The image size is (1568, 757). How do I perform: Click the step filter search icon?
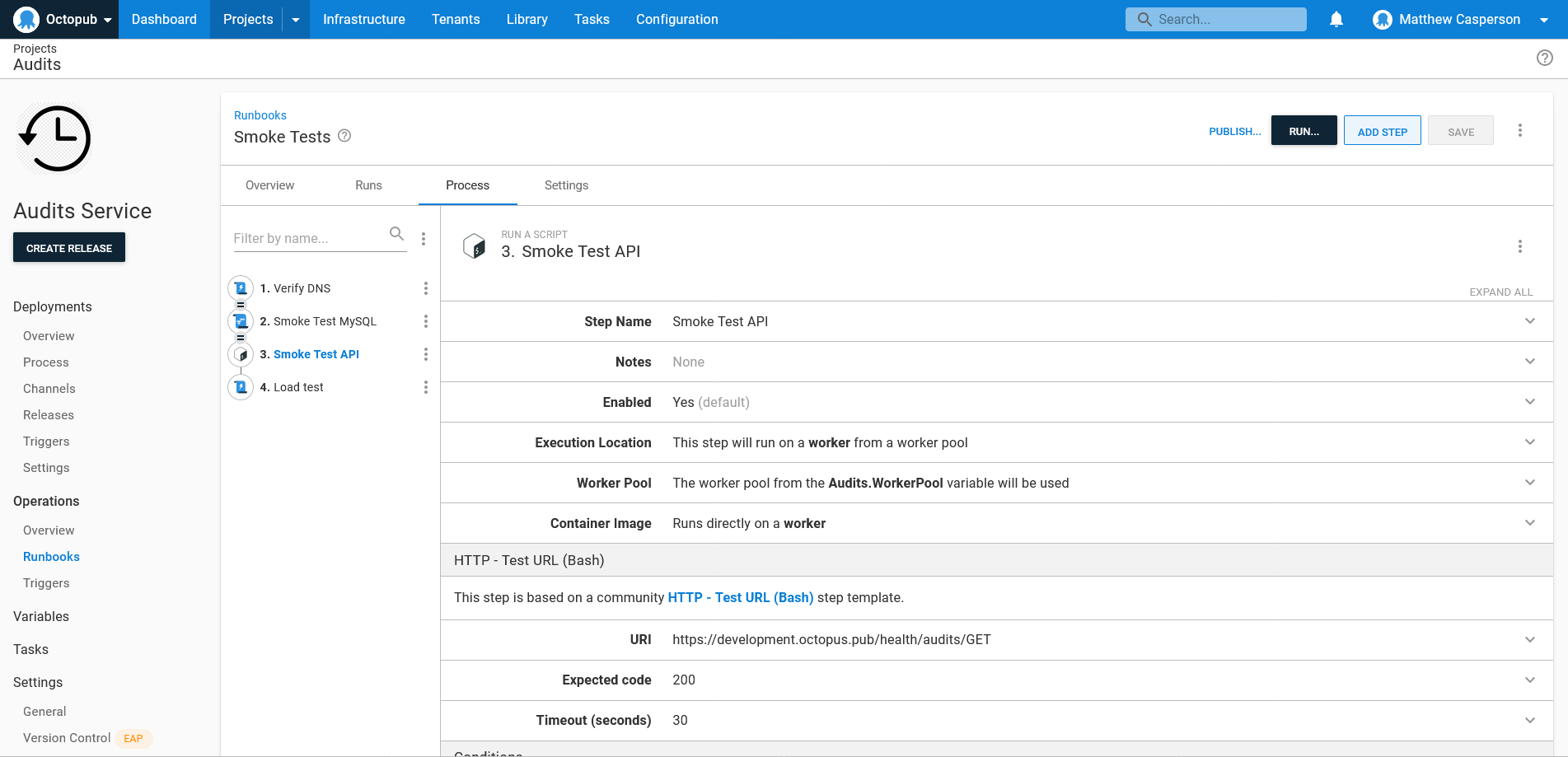[396, 234]
